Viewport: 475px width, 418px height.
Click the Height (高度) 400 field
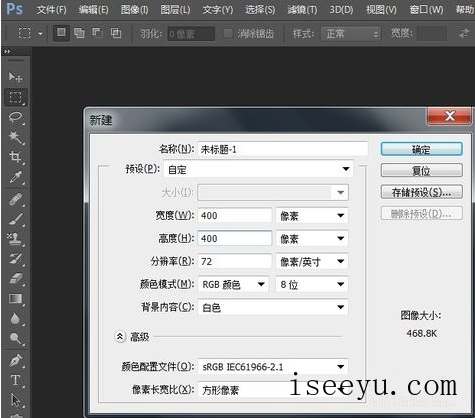click(x=235, y=239)
